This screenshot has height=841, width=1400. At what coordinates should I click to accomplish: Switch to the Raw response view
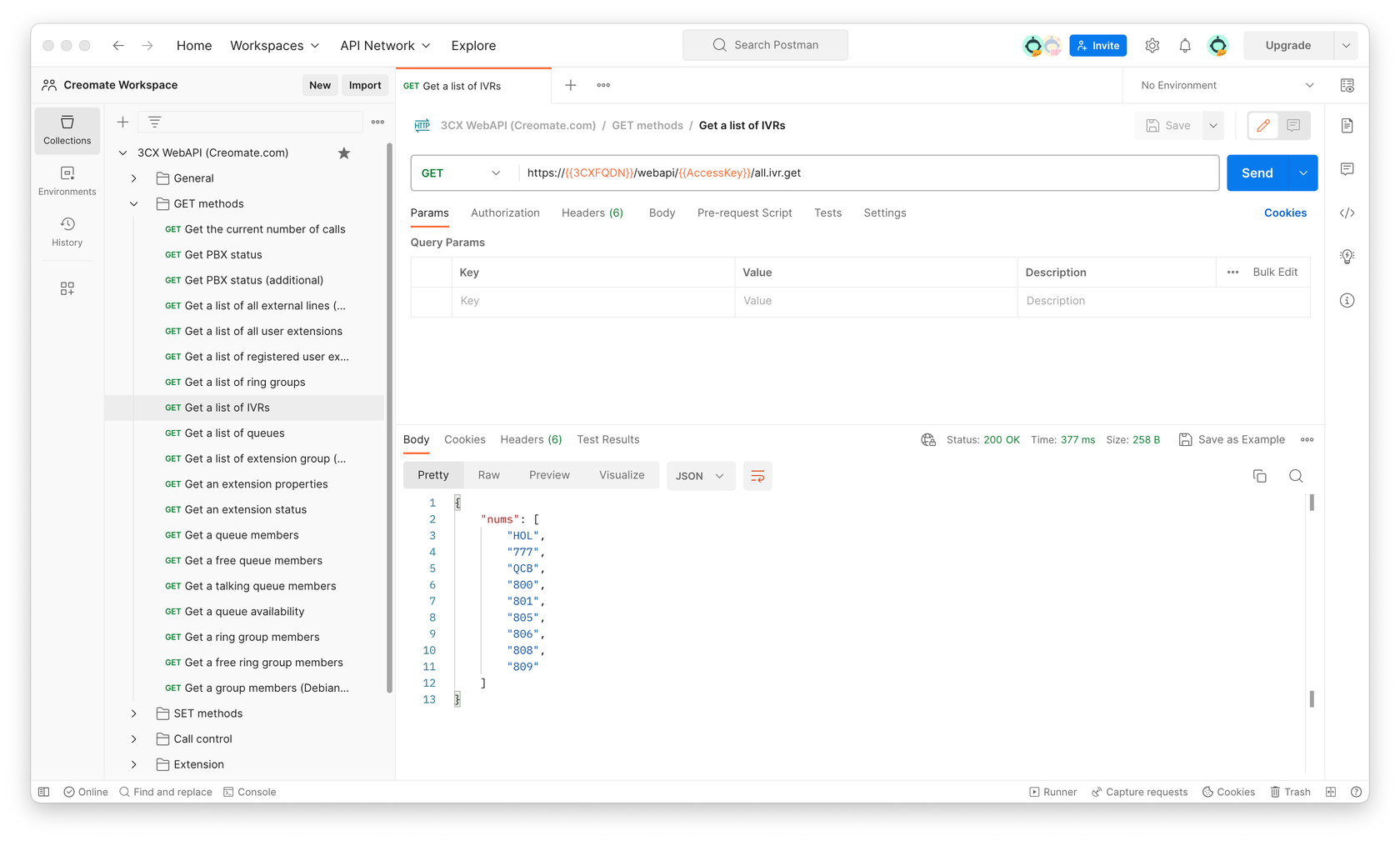[489, 474]
